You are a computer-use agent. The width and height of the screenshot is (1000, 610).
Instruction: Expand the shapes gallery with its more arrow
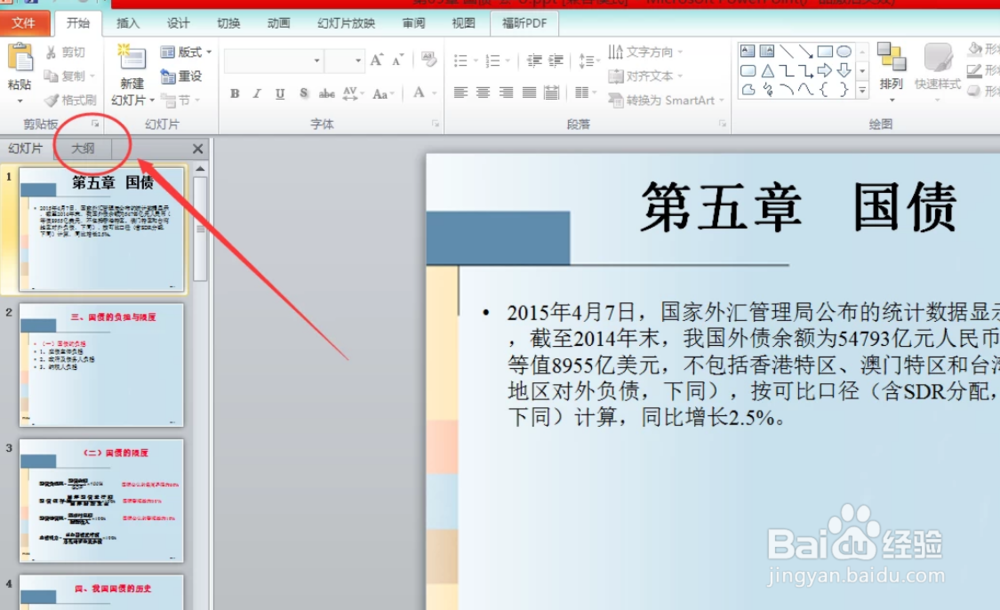(x=862, y=89)
